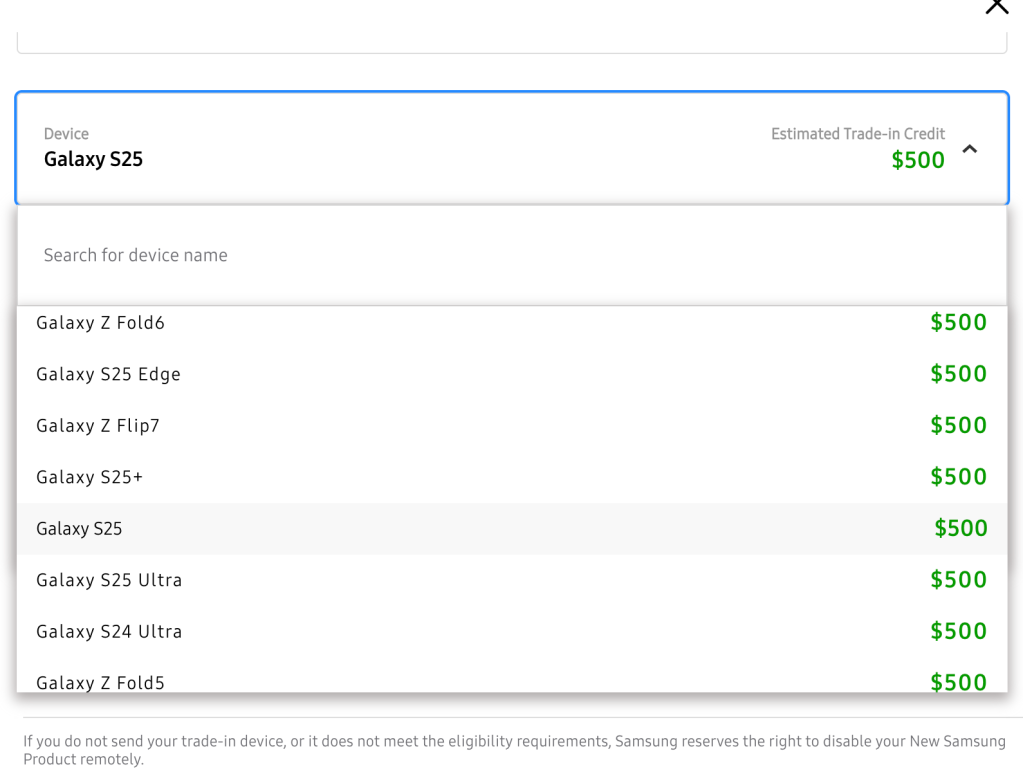This screenshot has width=1023, height=776.
Task: Collapse the device list via the chevron
Action: (968, 148)
